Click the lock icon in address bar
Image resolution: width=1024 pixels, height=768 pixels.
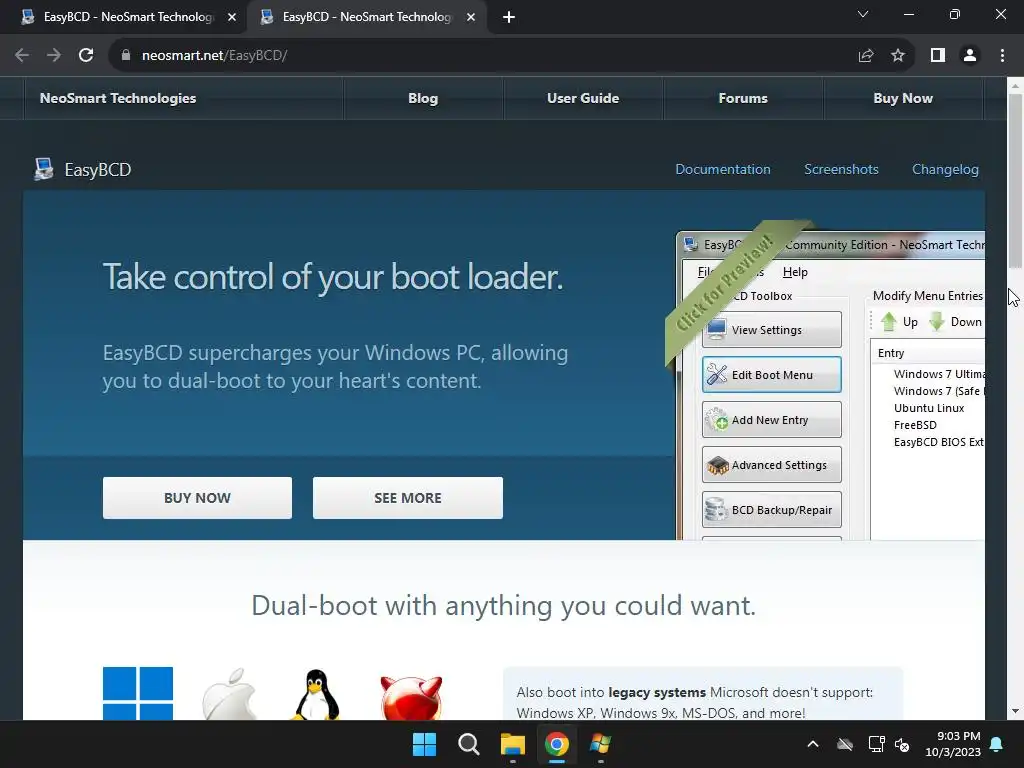tap(126, 56)
